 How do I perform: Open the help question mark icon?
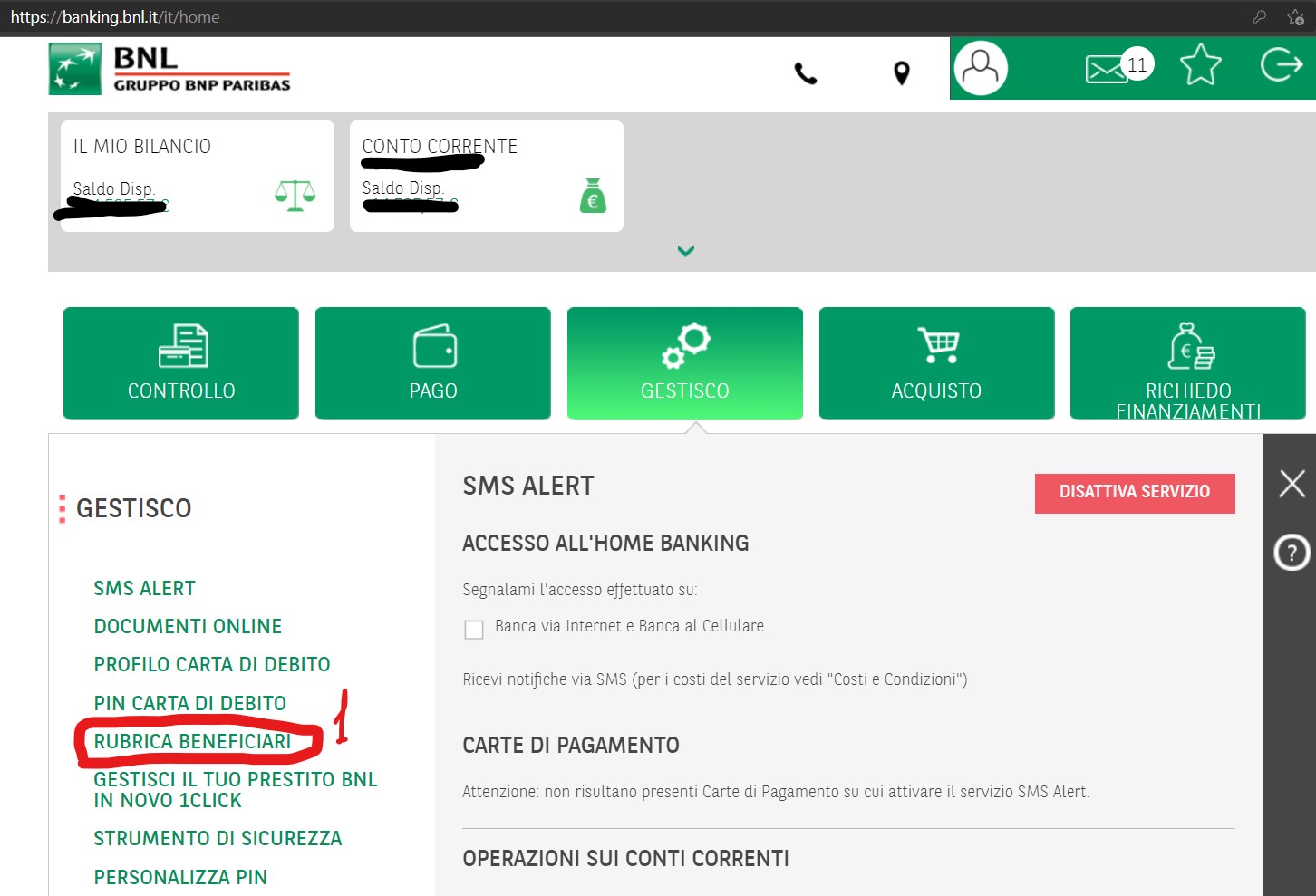1292,552
